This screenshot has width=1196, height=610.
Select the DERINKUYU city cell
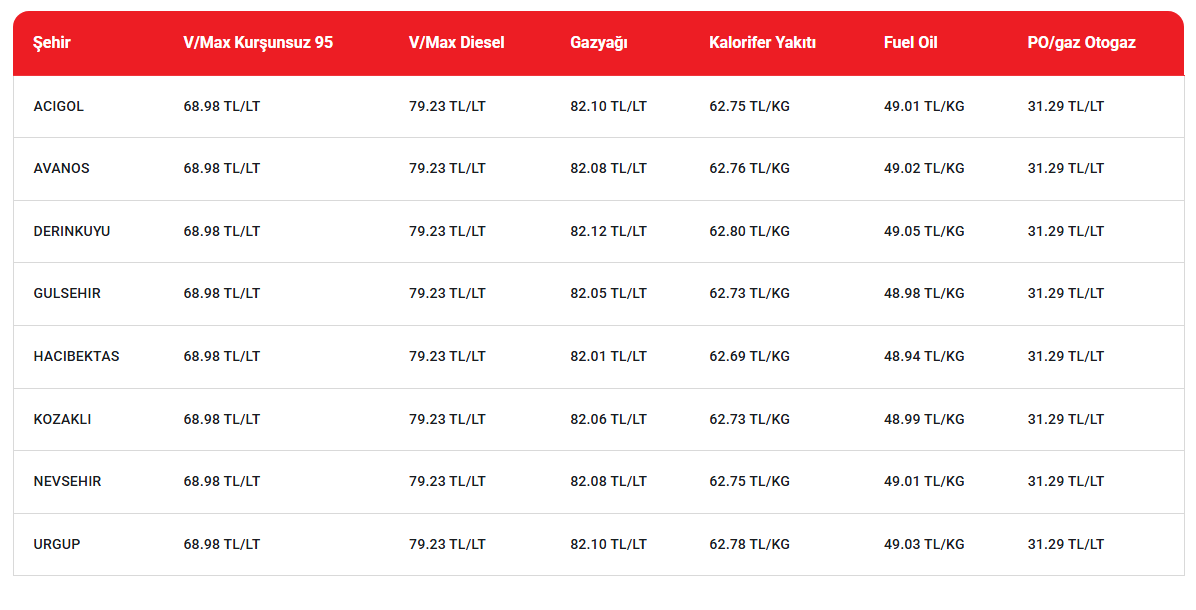click(x=72, y=231)
